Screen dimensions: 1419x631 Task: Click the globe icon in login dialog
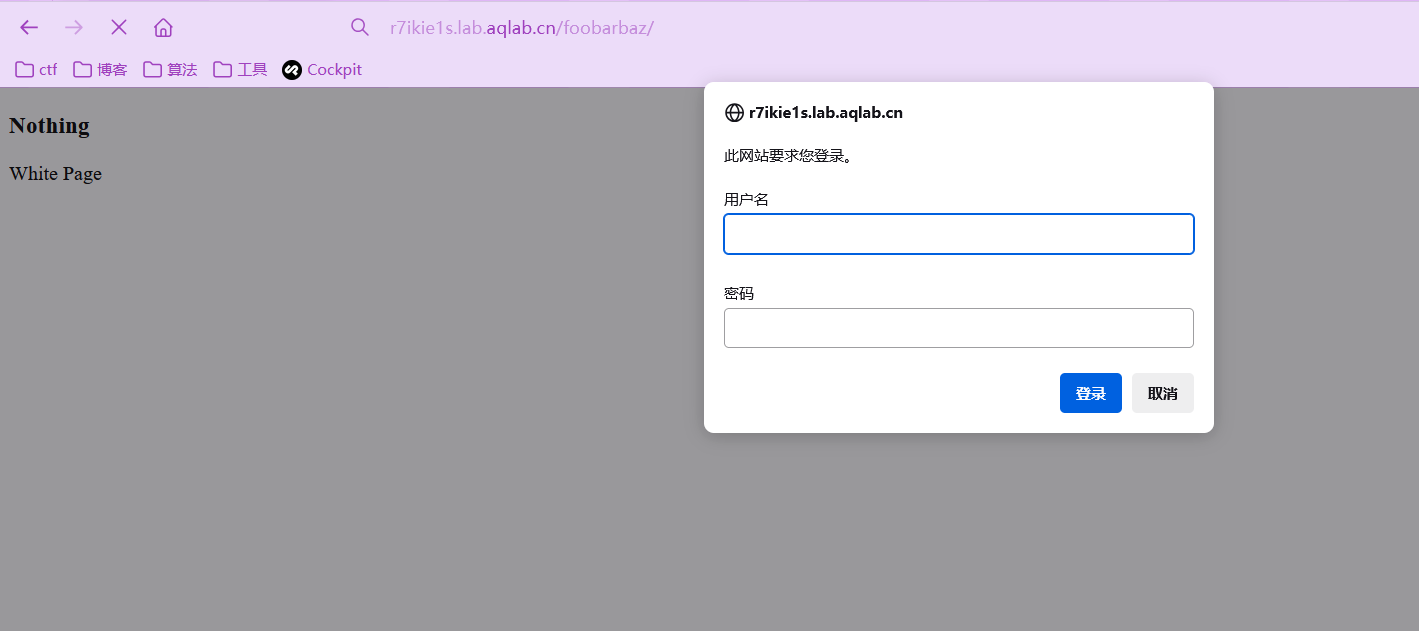coord(734,113)
